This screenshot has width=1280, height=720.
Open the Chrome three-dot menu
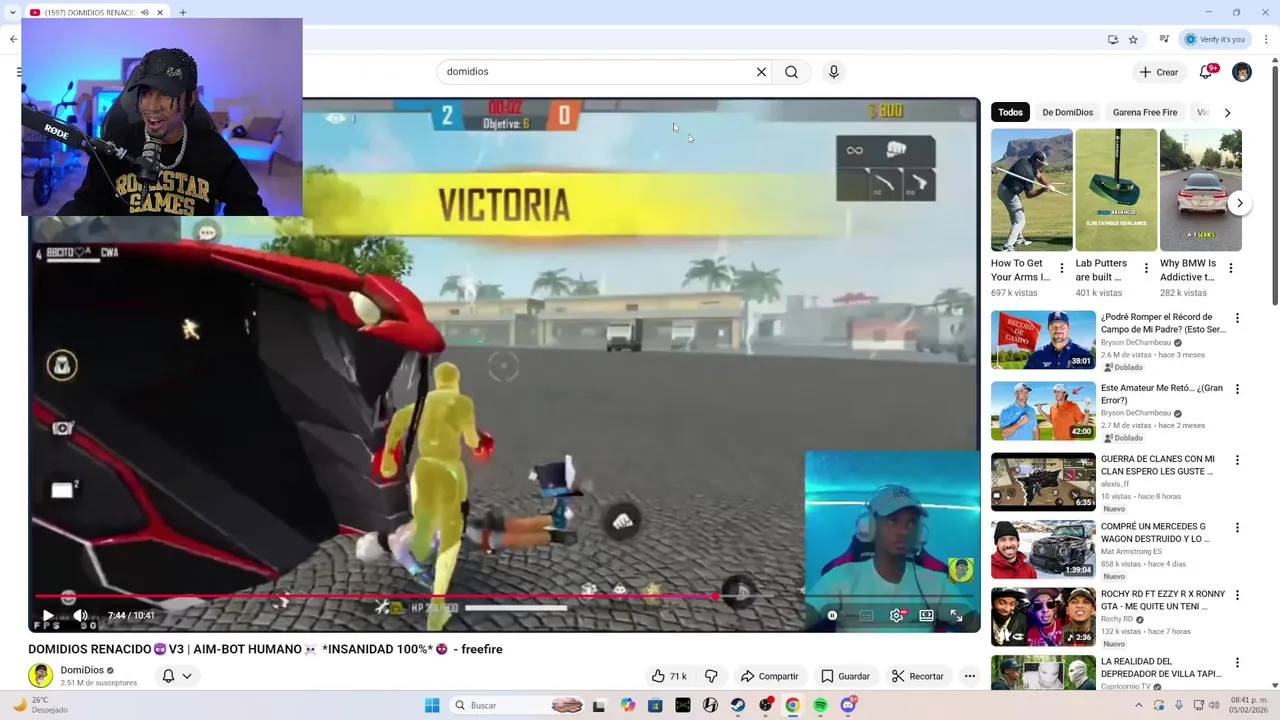click(1266, 39)
